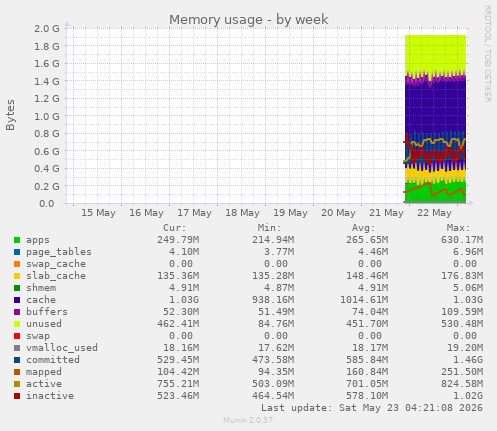Click the 'Cur:' column header
Viewport: 497px width, 431px height.
pos(175,228)
